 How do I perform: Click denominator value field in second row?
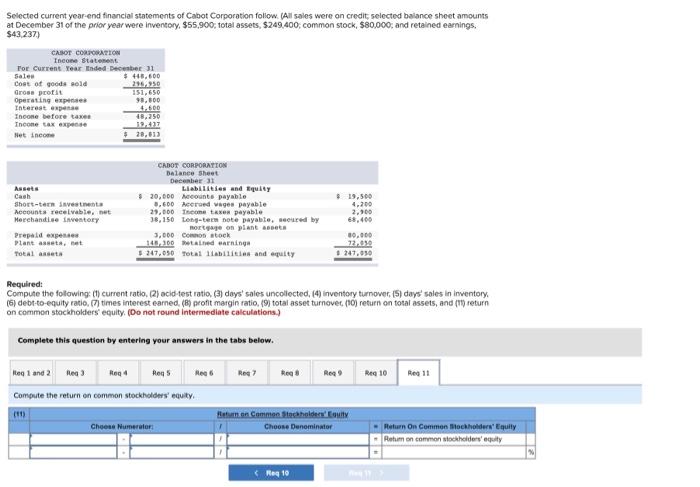pos(298,452)
